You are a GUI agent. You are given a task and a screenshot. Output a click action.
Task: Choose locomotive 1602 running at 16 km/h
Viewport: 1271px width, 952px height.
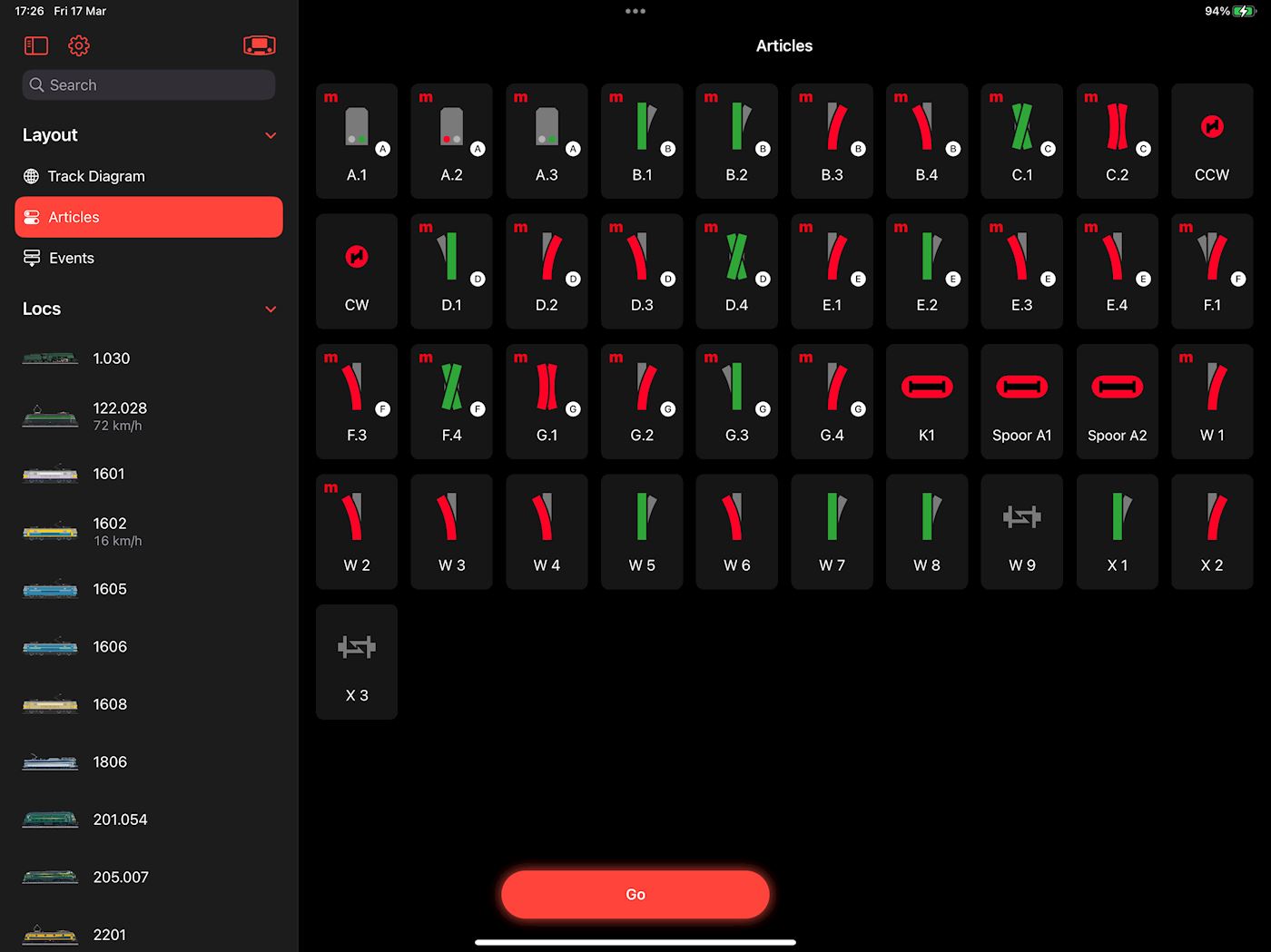click(149, 531)
